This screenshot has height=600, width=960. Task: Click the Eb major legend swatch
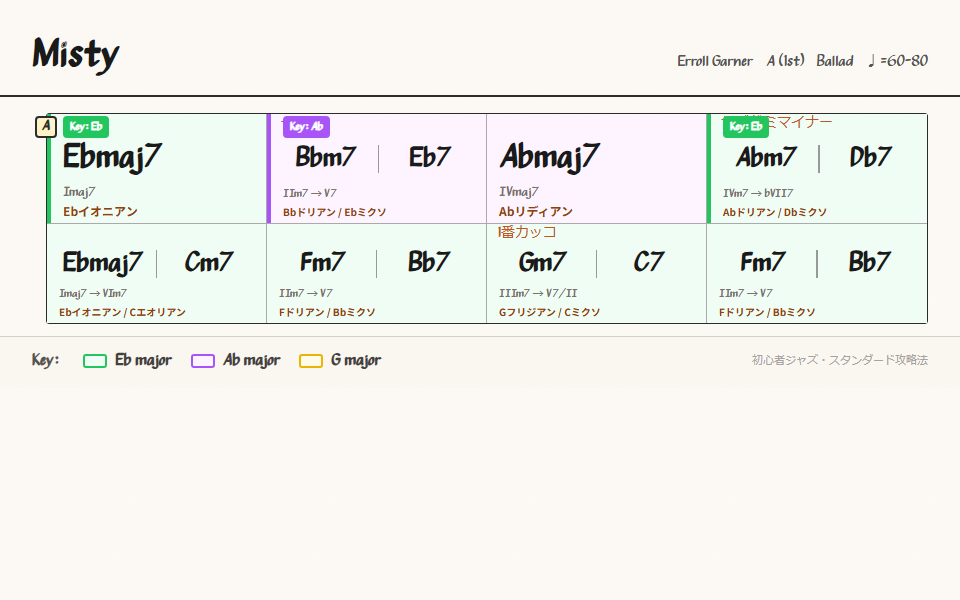pyautogui.click(x=95, y=361)
